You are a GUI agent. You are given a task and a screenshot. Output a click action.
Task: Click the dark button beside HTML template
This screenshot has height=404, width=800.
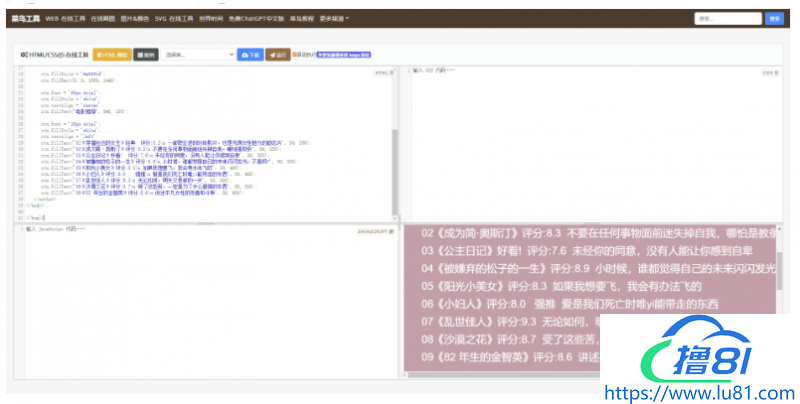(x=146, y=55)
